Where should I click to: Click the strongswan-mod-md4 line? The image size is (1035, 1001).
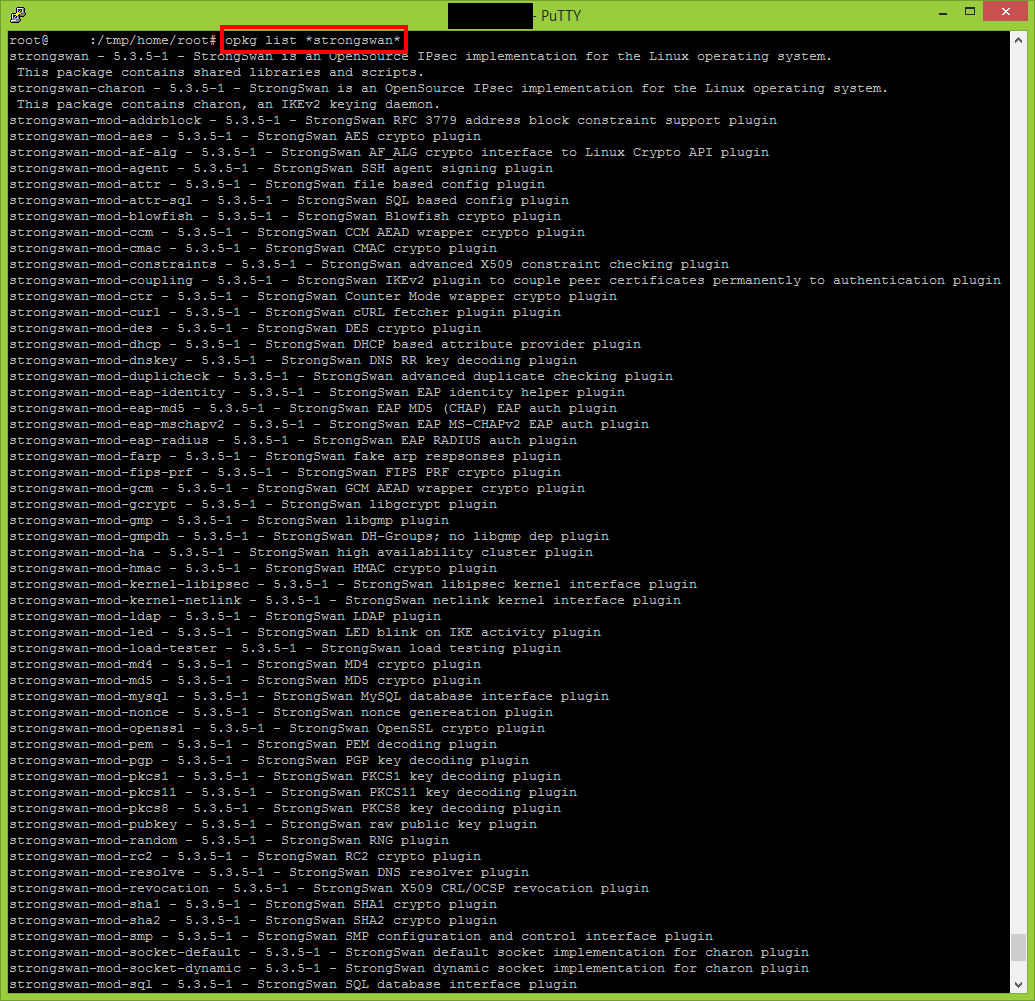click(245, 664)
